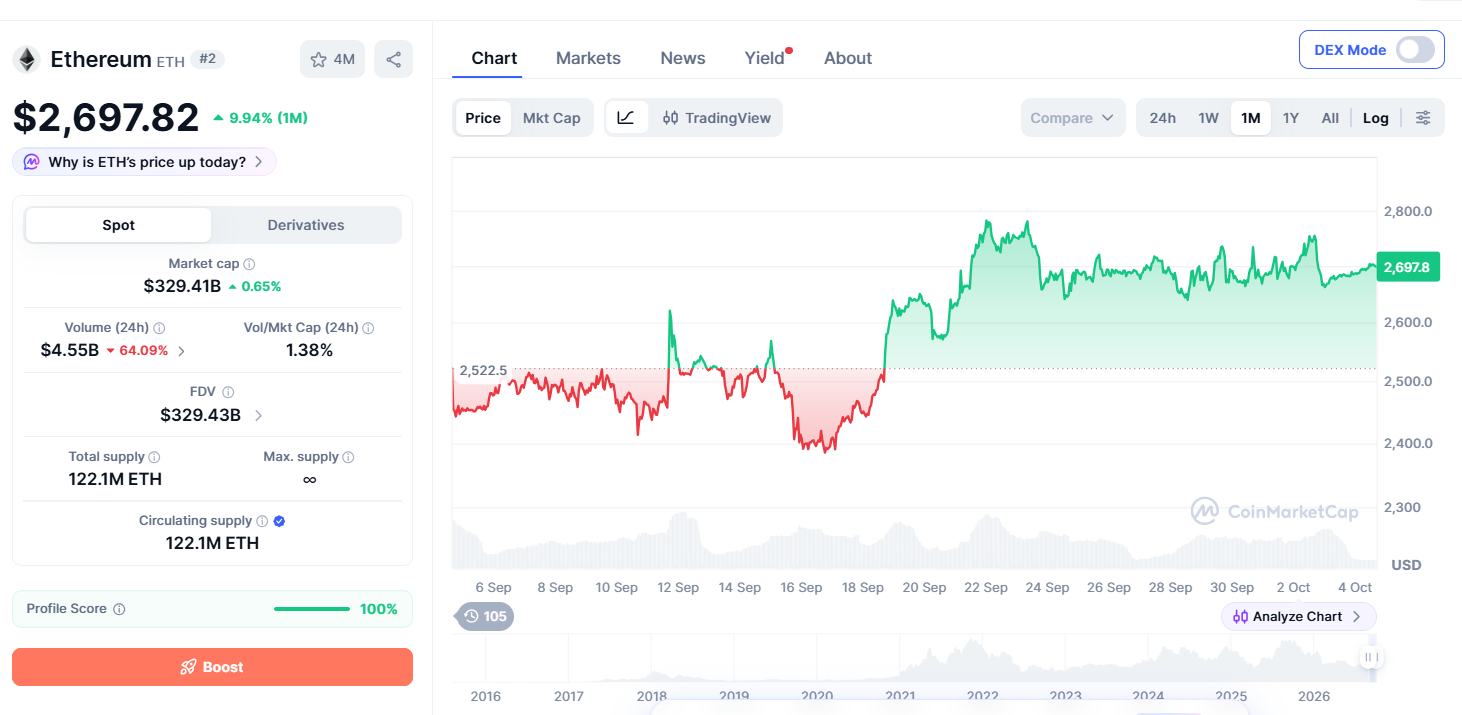
Task: Set chart range to 1W
Action: click(1209, 118)
